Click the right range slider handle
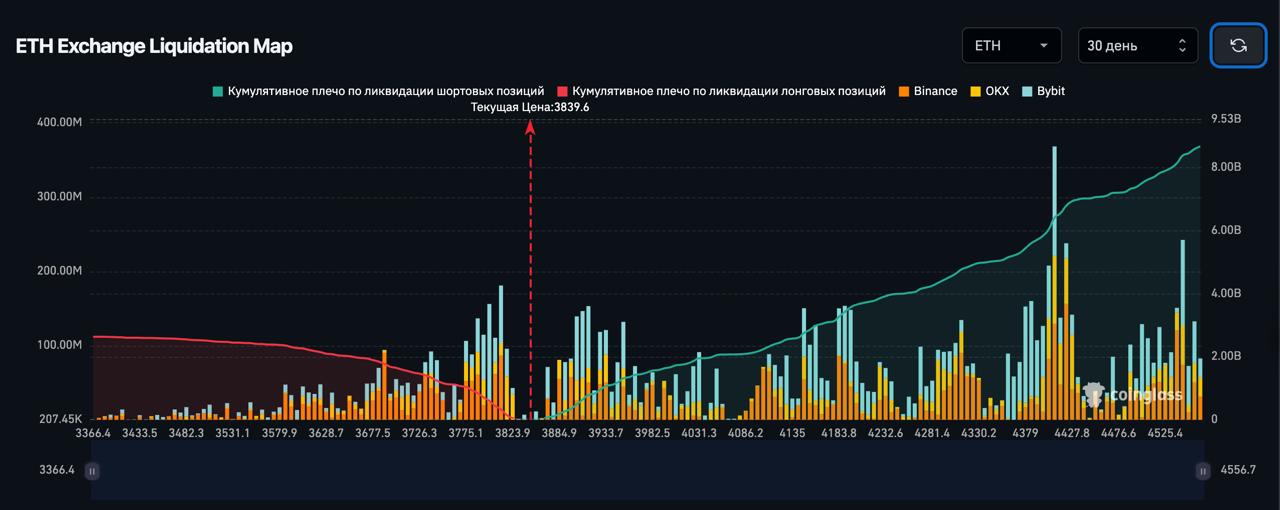This screenshot has width=1280, height=510. 1202,470
